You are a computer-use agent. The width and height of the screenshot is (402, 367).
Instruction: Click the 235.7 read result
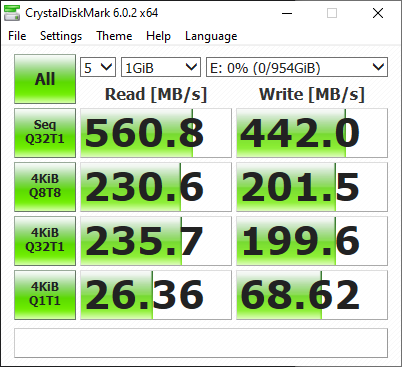click(156, 241)
